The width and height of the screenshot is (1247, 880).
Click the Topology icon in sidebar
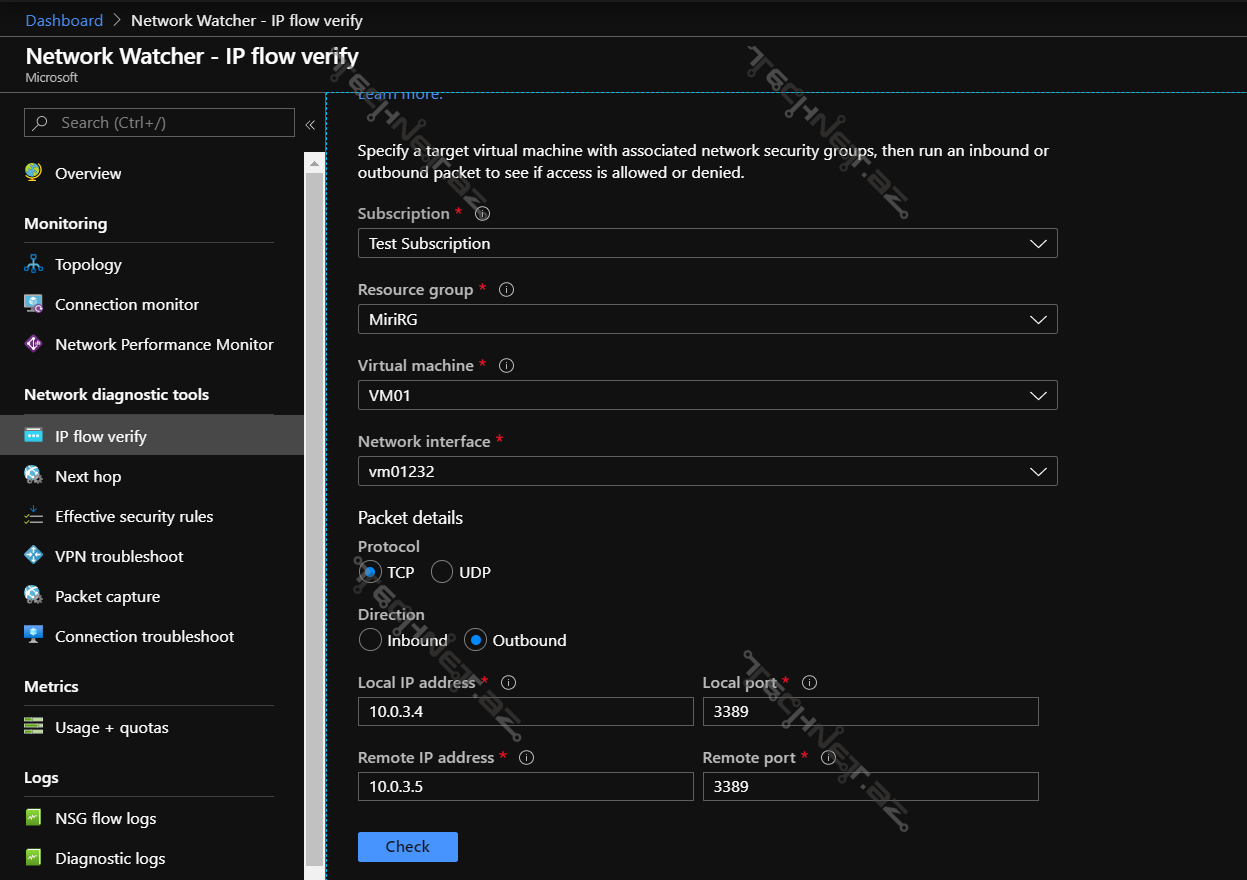coord(34,264)
